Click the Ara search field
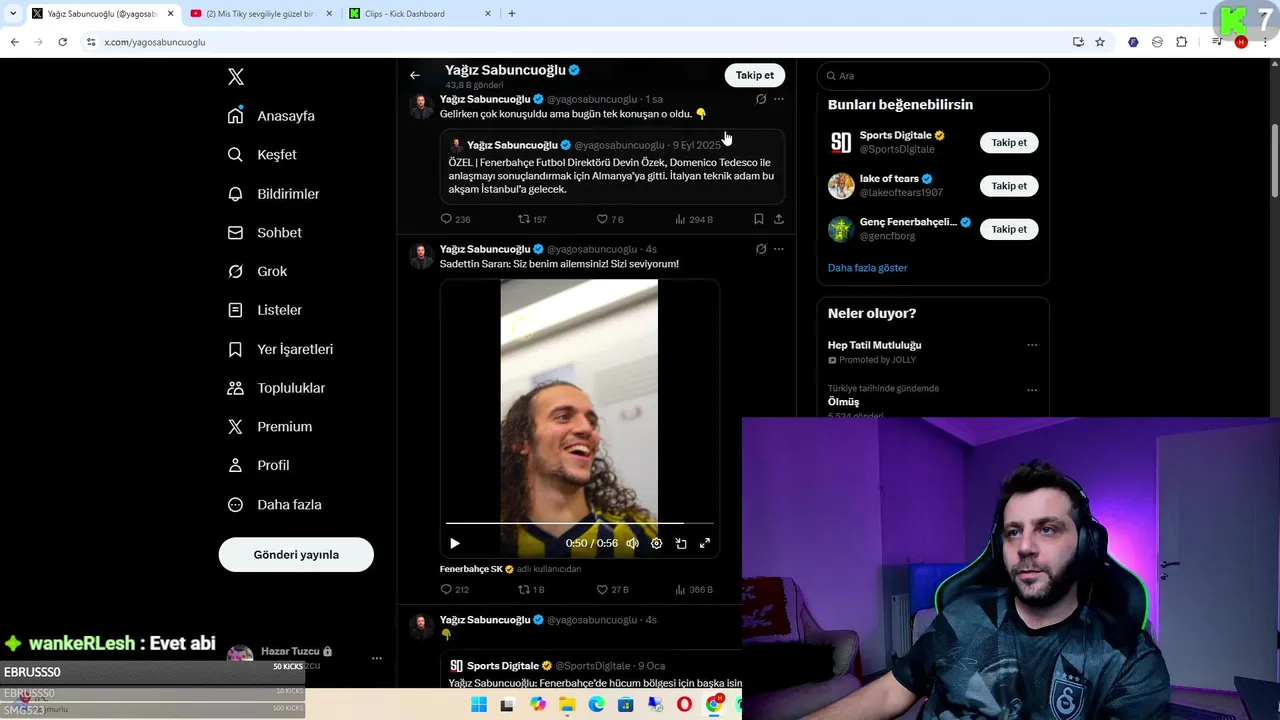The height and width of the screenshot is (720, 1280). [933, 76]
